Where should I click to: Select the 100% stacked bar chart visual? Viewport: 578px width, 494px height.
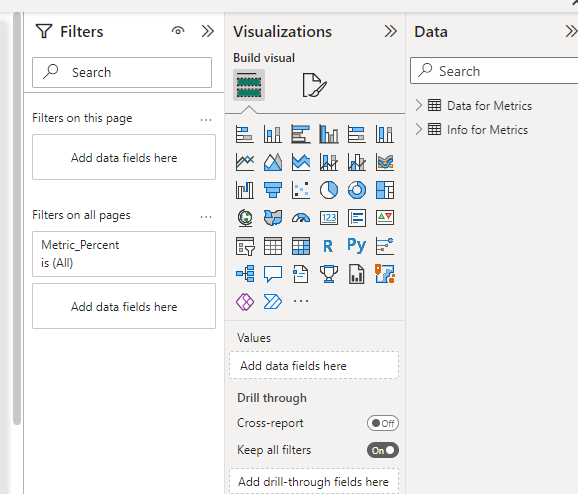[357, 134]
